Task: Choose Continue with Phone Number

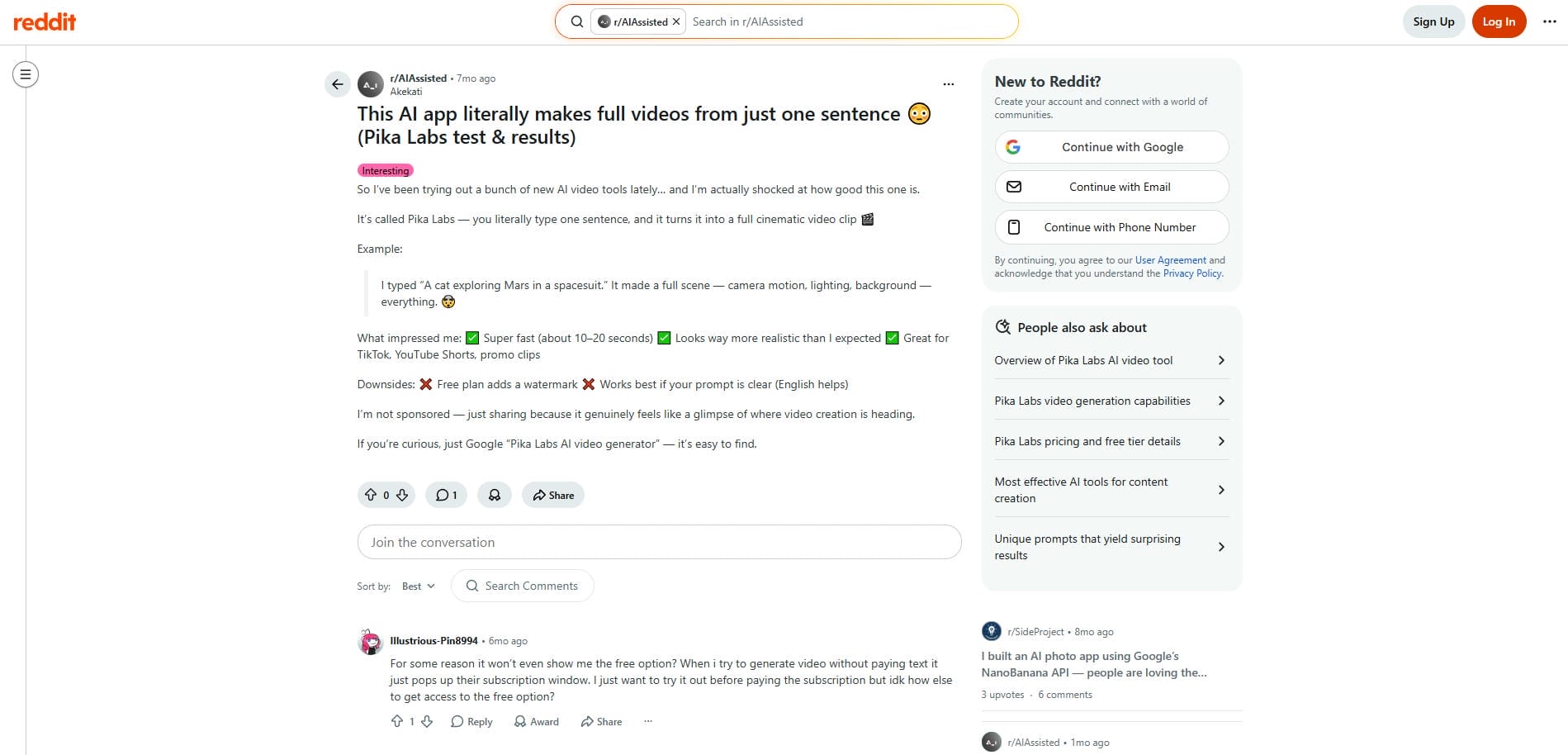Action: point(1111,227)
